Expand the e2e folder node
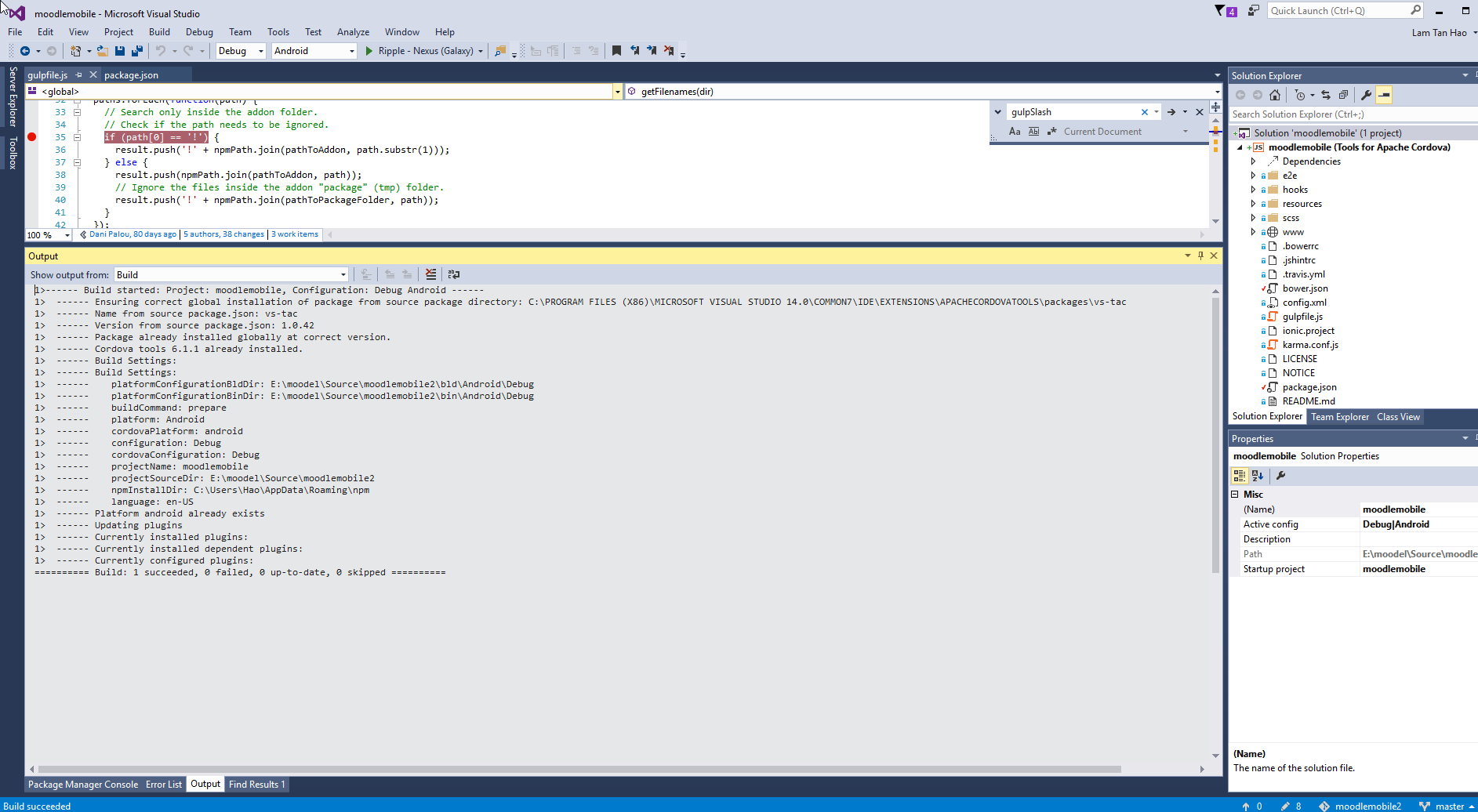Viewport: 1478px width, 812px height. [x=1253, y=176]
